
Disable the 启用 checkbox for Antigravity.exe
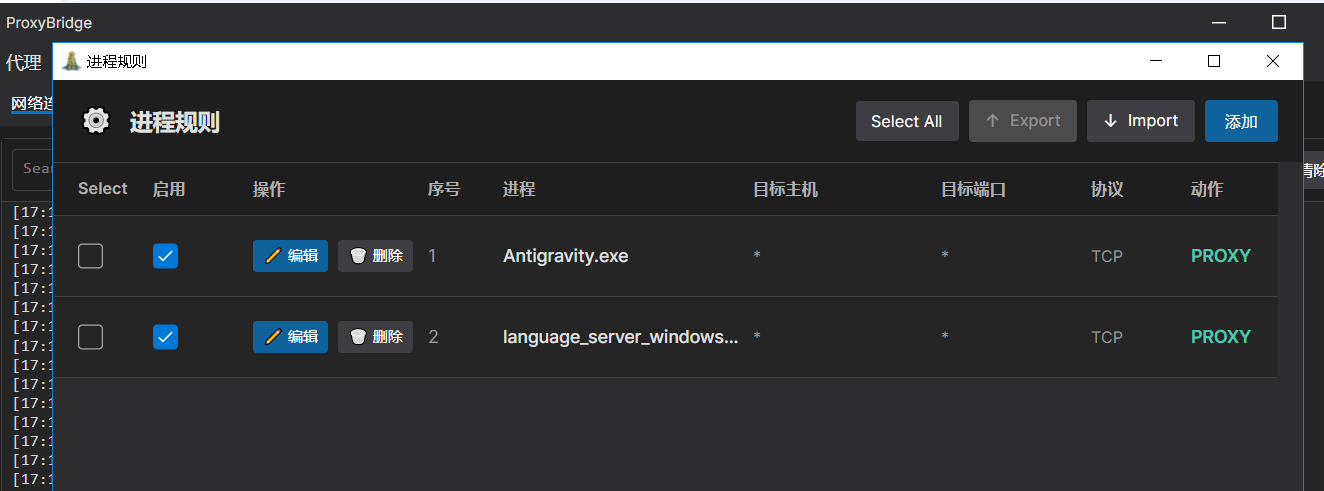[166, 257]
